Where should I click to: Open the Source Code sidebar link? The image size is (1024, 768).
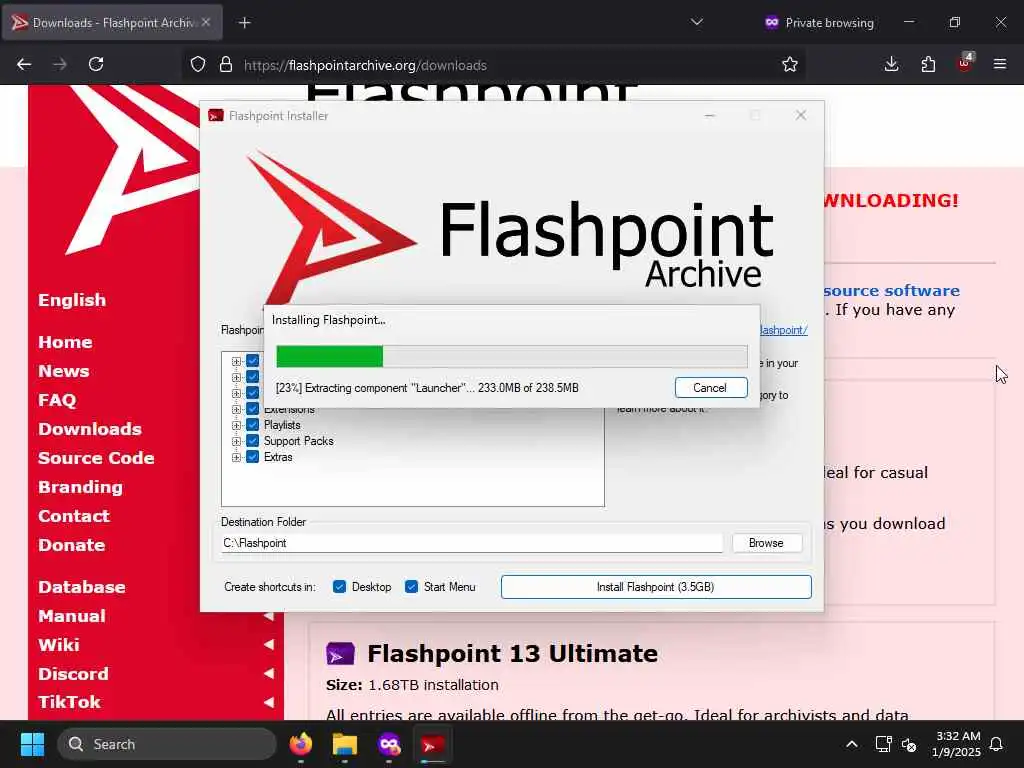(96, 458)
